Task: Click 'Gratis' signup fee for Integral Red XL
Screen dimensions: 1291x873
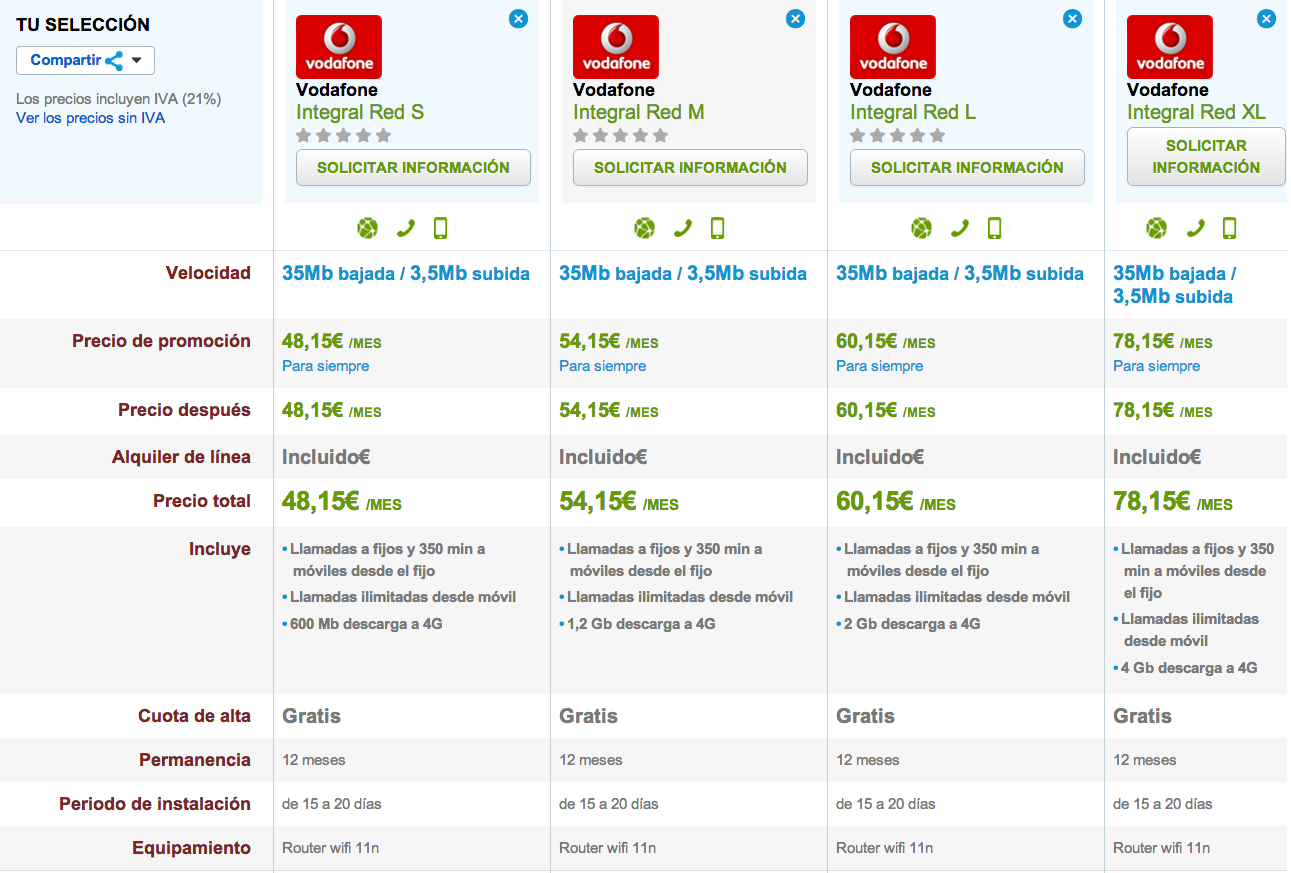Action: tap(1142, 716)
